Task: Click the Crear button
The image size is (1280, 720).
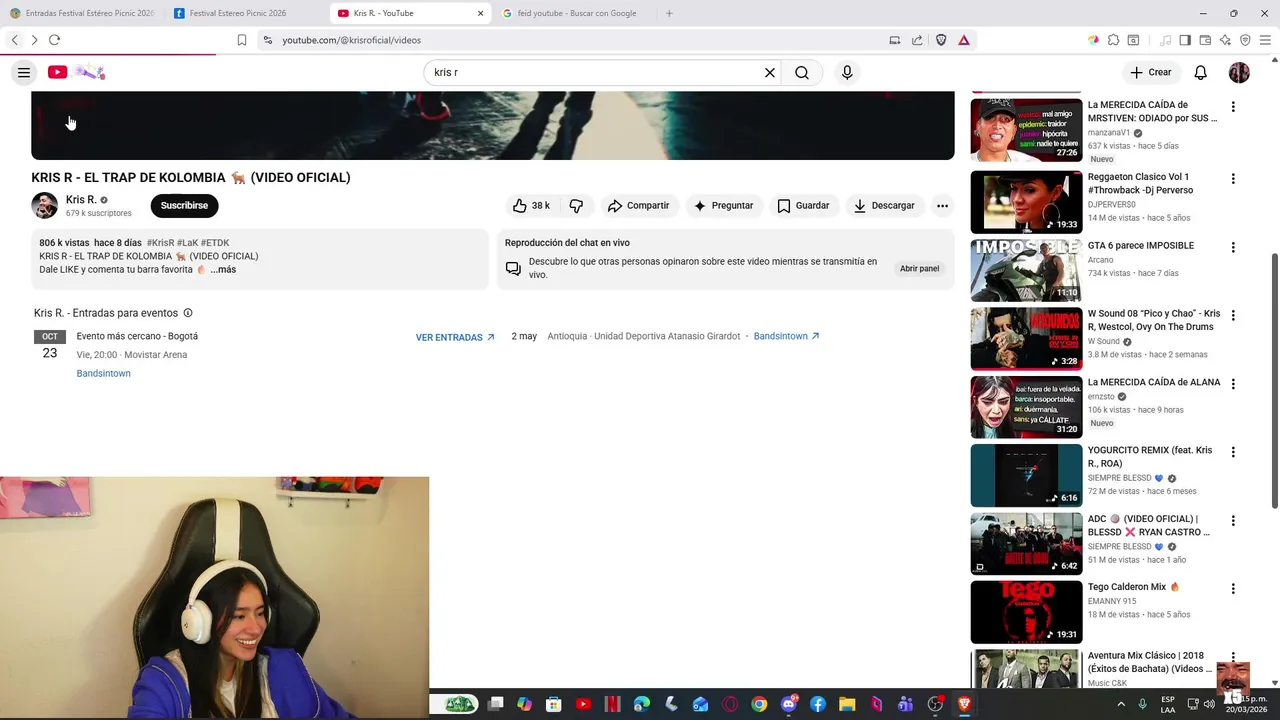Action: point(1151,72)
